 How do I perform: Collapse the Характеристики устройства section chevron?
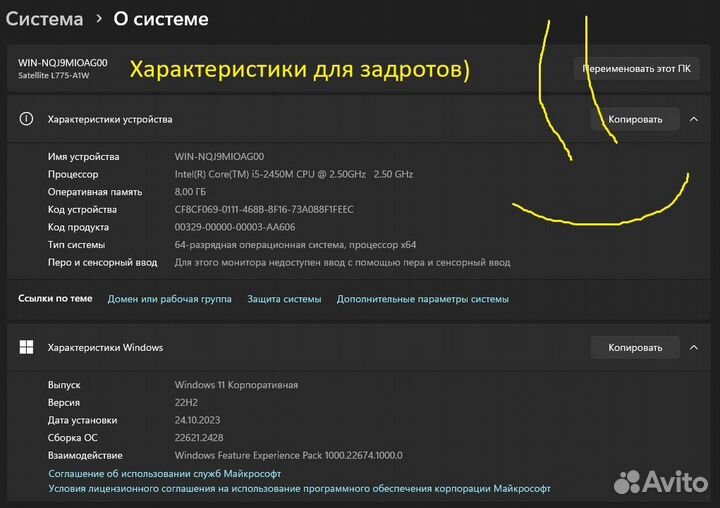694,119
